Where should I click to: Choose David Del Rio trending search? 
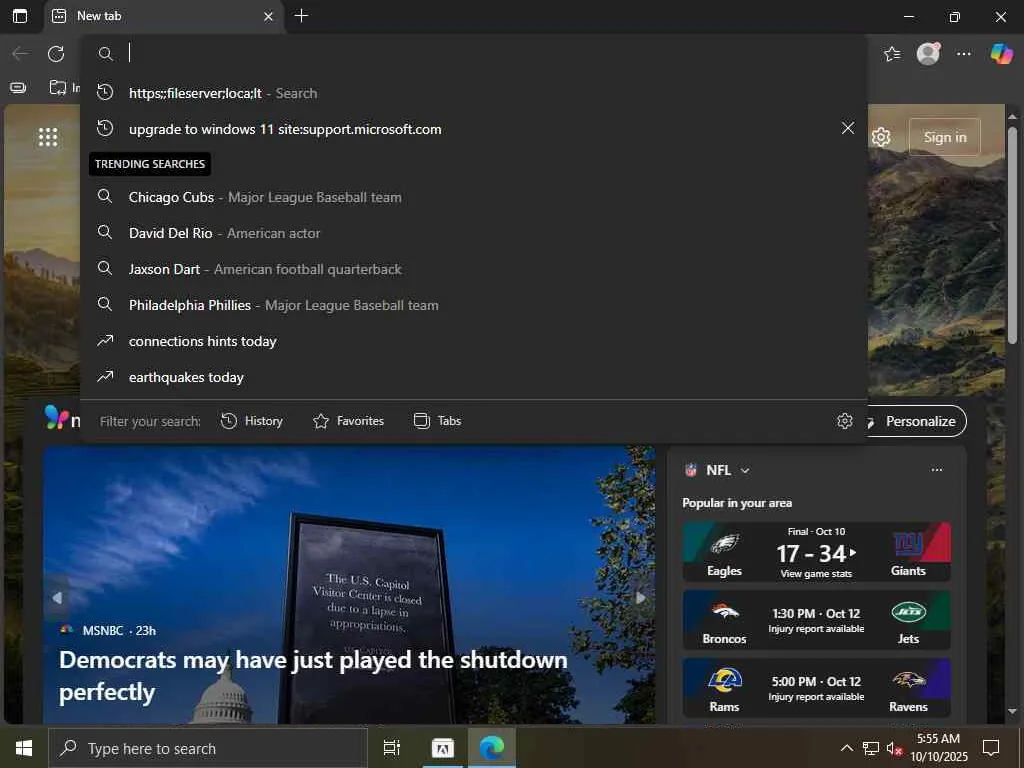474,233
